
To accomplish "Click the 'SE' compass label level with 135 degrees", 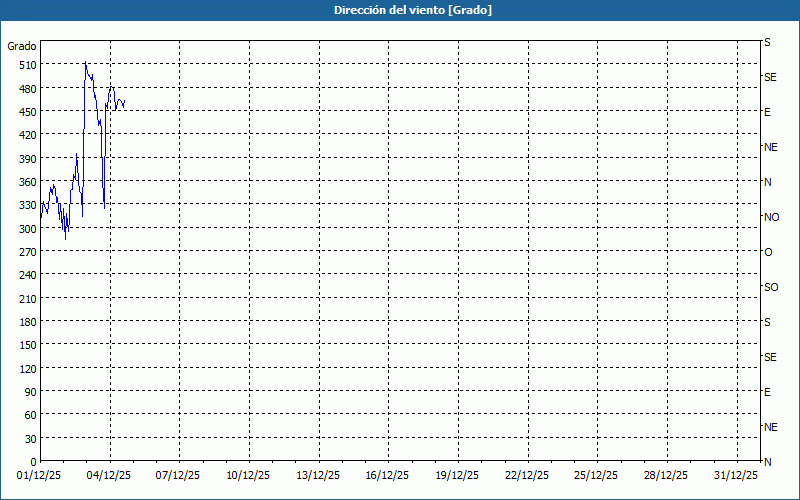I will 770,358.
